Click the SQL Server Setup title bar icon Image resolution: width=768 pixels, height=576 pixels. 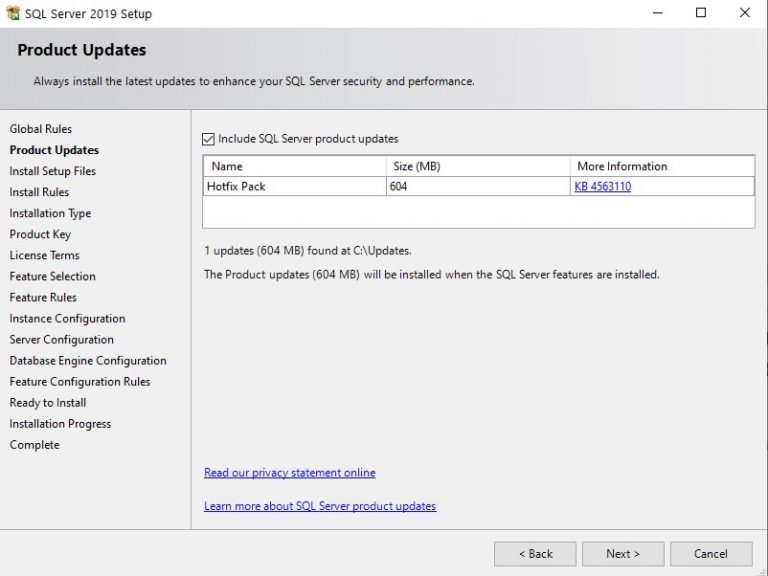click(13, 13)
